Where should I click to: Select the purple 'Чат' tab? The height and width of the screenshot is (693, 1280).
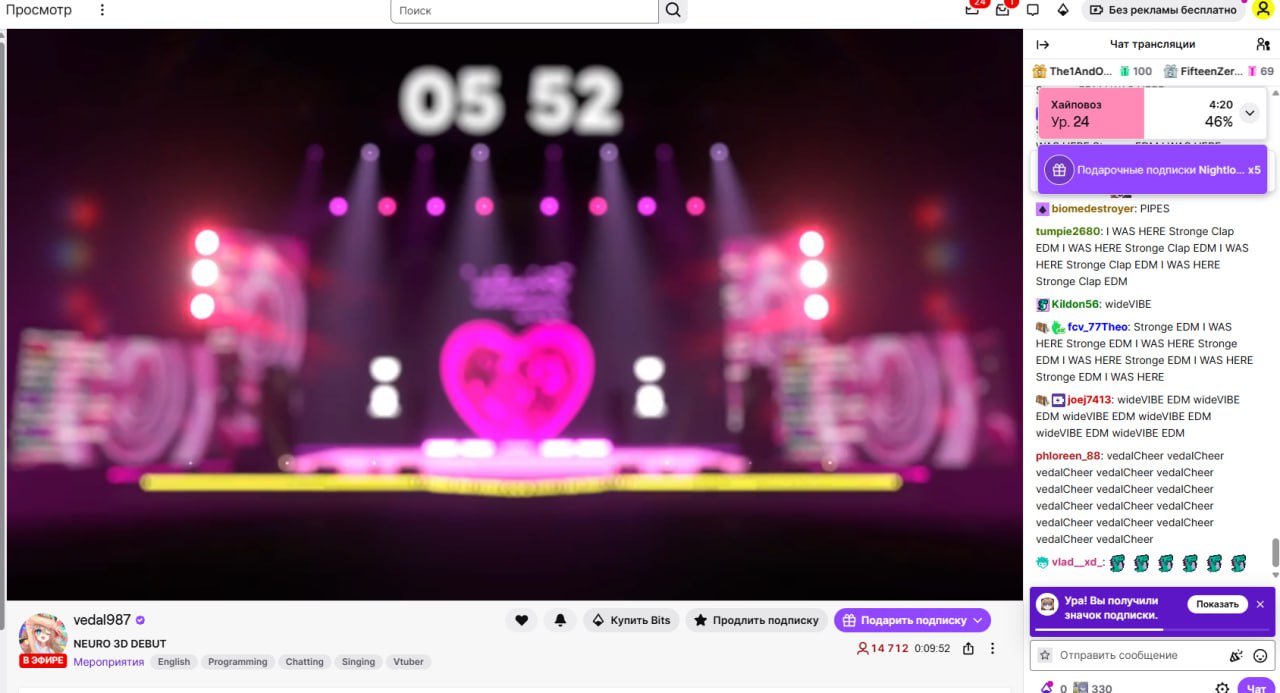coord(1256,688)
